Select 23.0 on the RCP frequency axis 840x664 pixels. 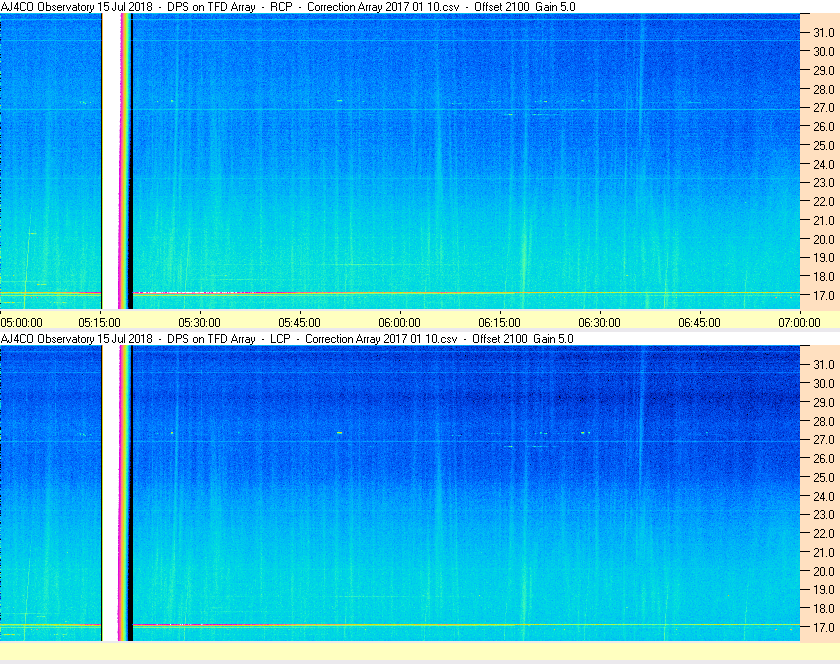[x=824, y=183]
